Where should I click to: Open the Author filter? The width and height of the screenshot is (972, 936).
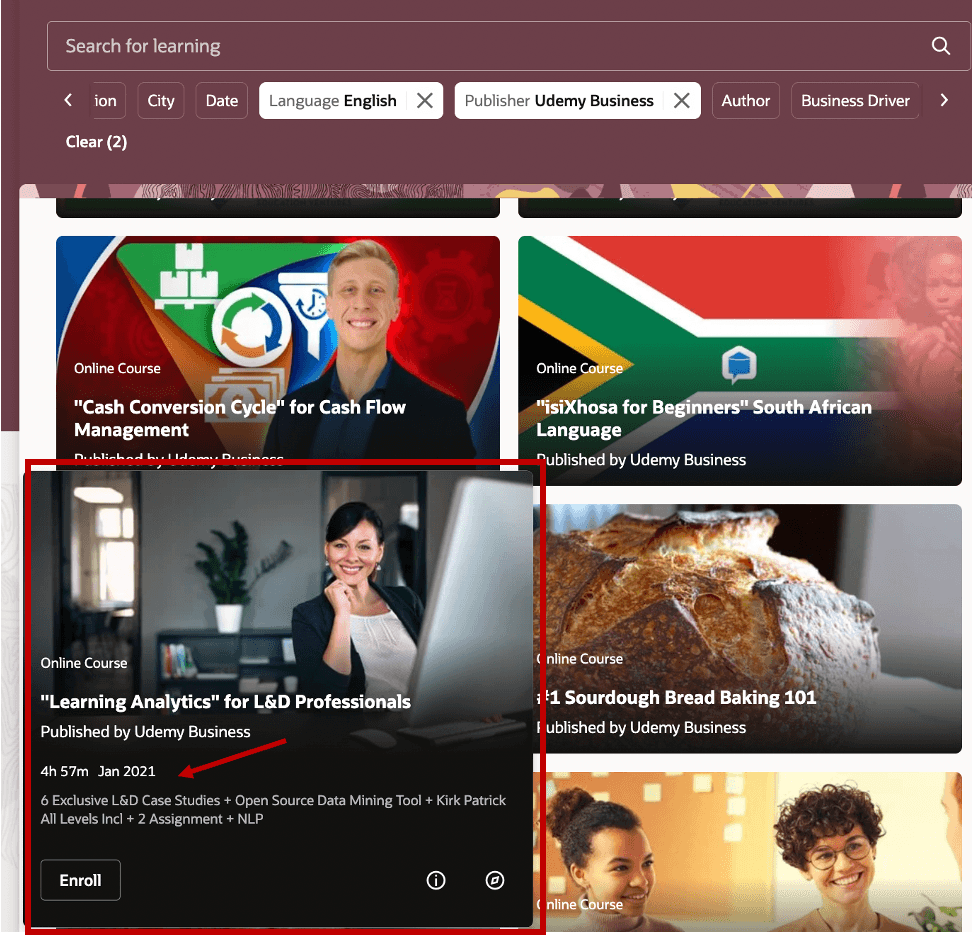[x=746, y=100]
